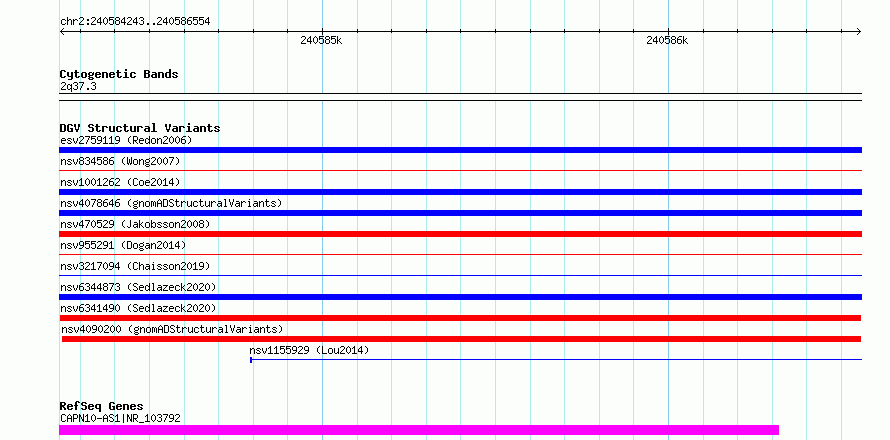
Task: Select the red bar under nsv470529
Action: click(460, 234)
